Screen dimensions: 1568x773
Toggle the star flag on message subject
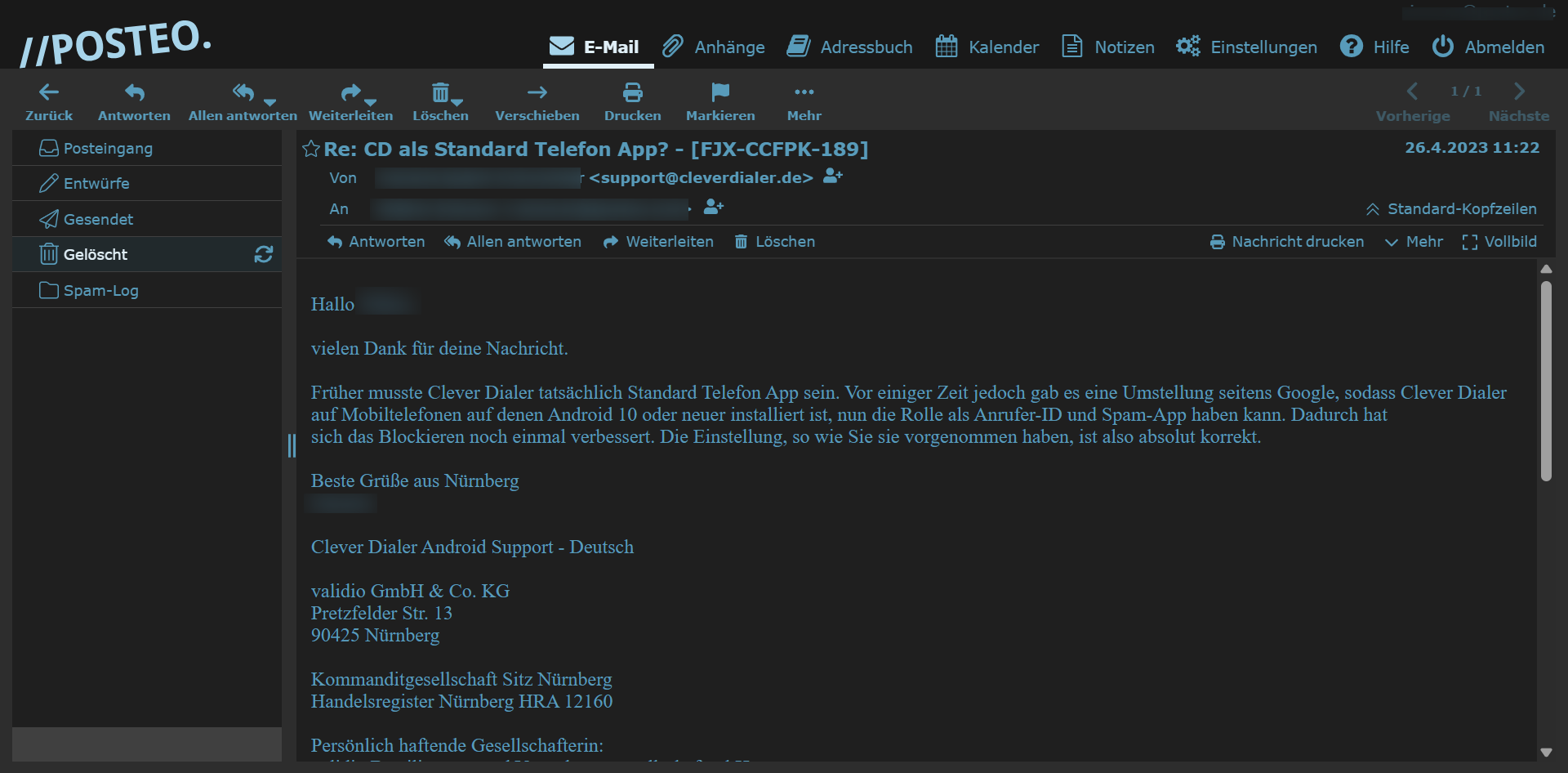pos(311,150)
